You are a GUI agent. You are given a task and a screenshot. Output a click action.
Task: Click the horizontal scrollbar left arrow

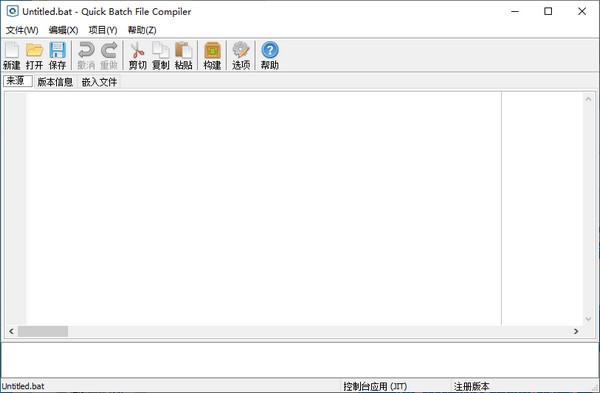point(11,331)
